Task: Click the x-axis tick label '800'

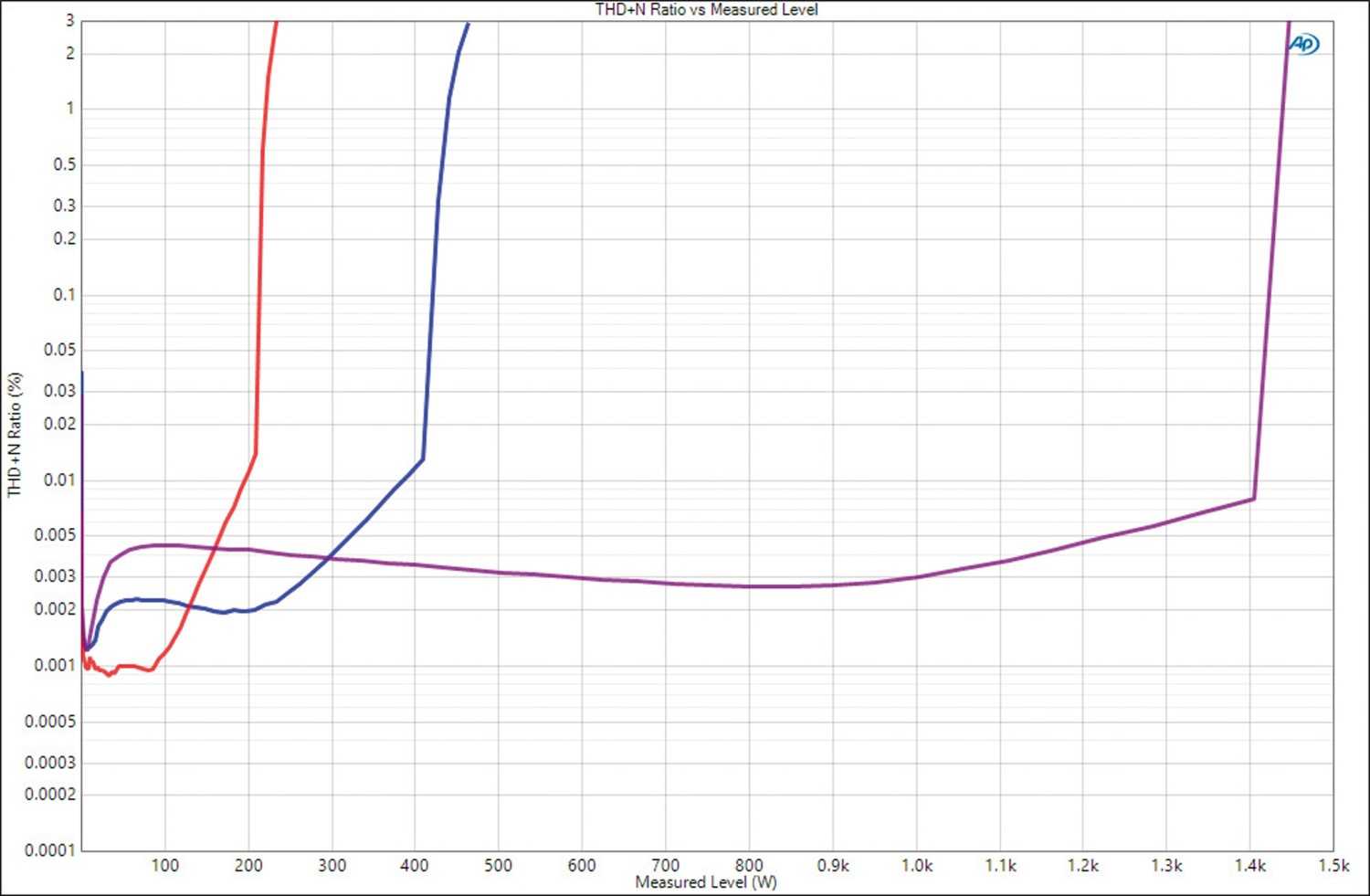Action: 749,865
